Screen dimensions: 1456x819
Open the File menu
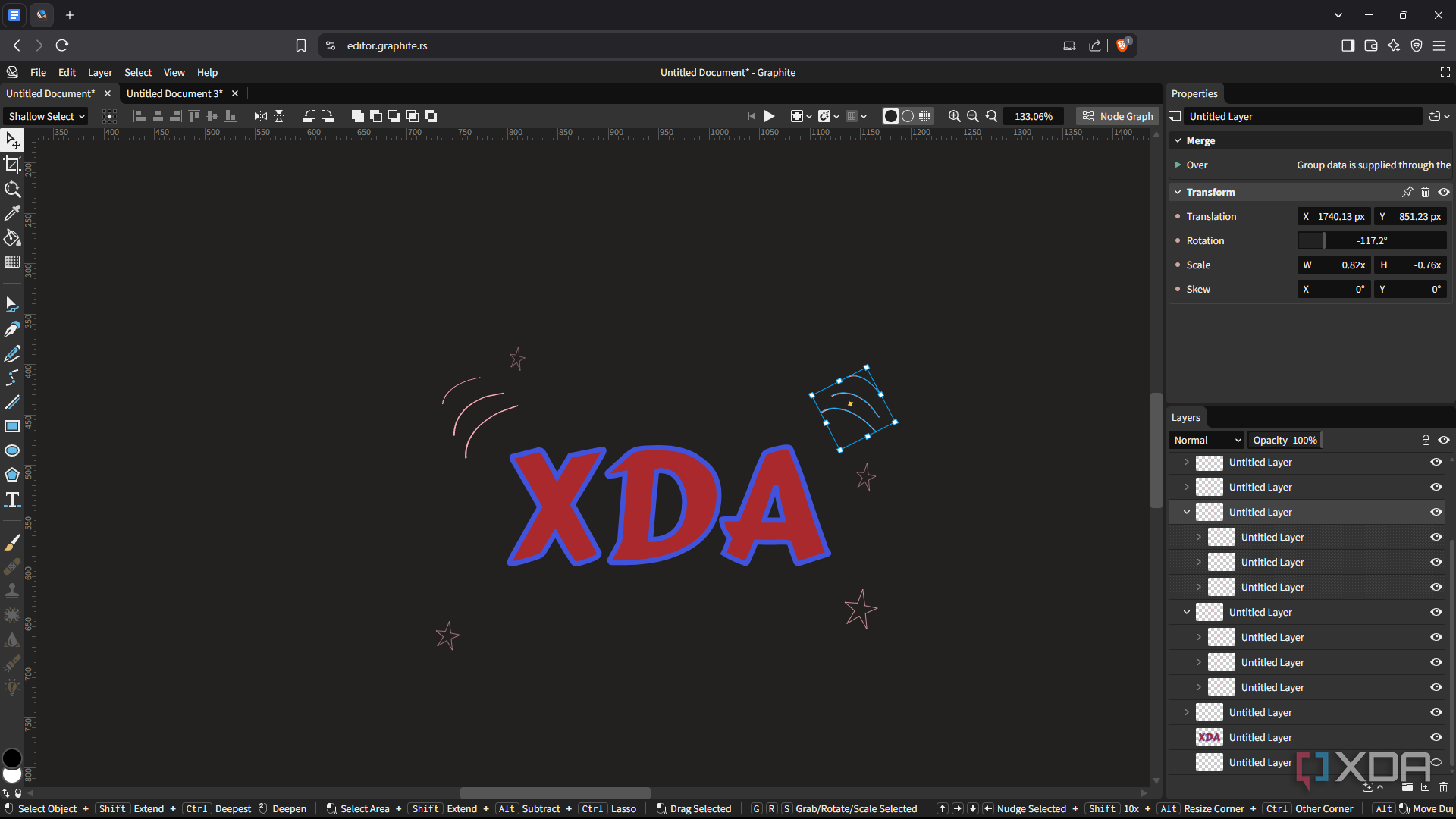point(38,72)
